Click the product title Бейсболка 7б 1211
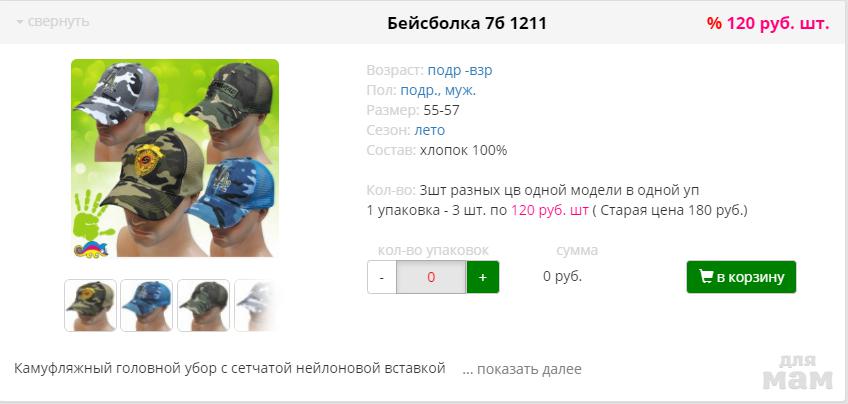This screenshot has height=404, width=848. [x=467, y=23]
